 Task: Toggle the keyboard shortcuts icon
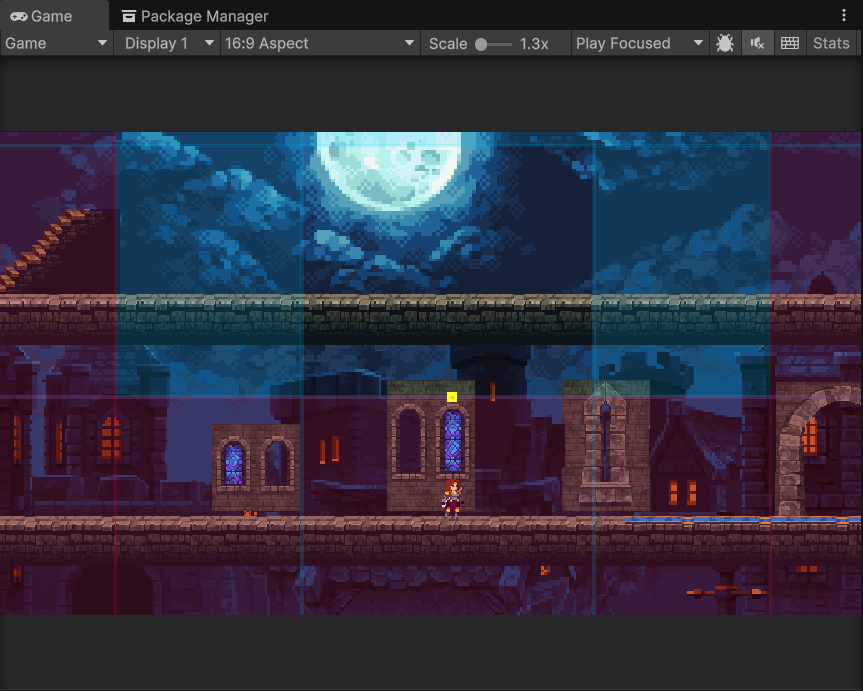coord(790,43)
